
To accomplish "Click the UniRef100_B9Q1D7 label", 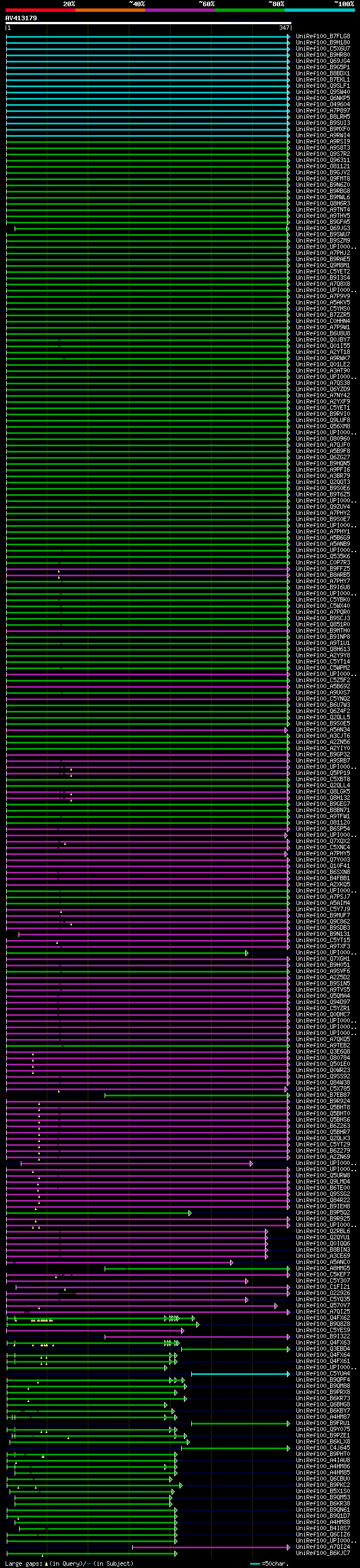I will (x=323, y=1516).
